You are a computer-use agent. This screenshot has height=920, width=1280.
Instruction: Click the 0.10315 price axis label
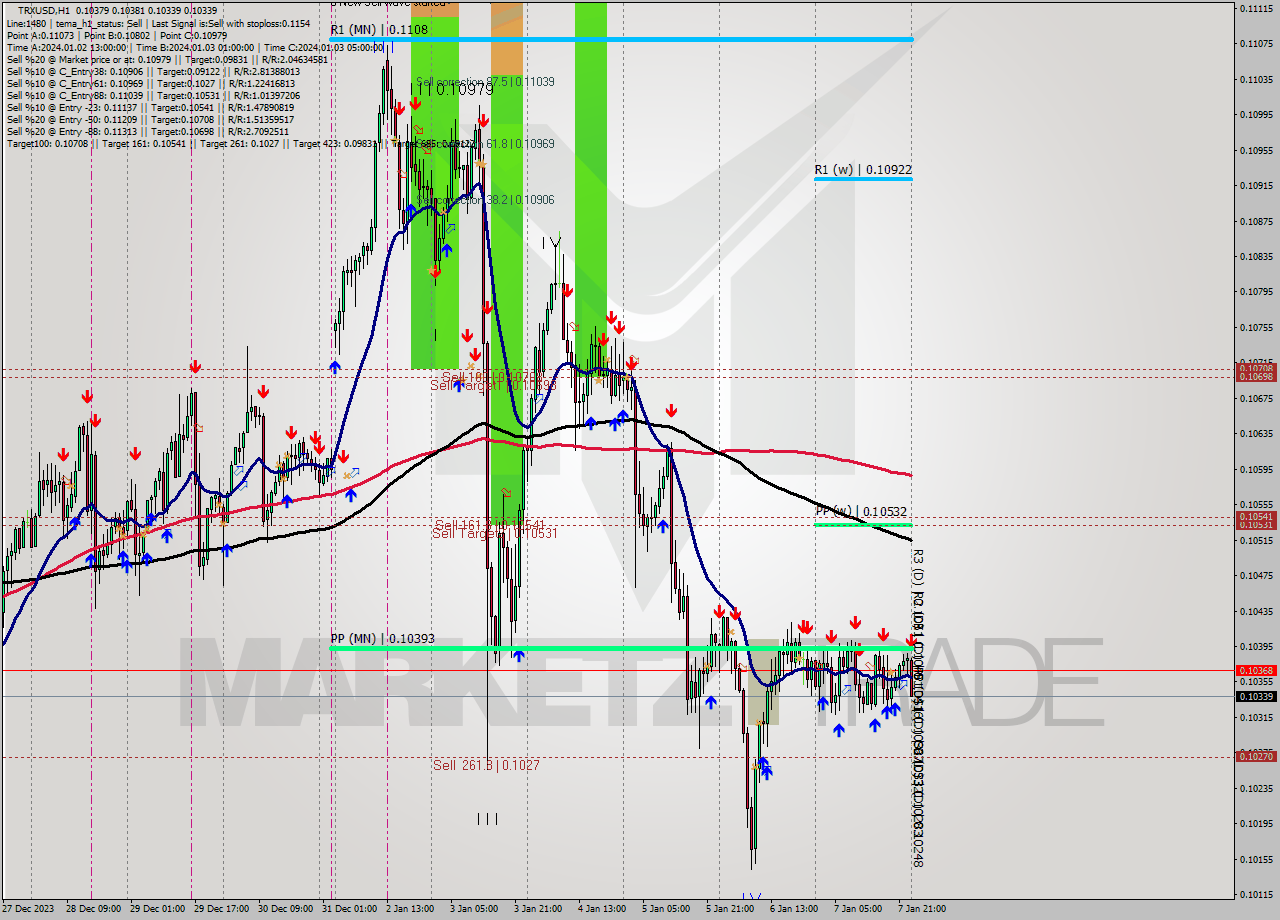tap(1255, 717)
